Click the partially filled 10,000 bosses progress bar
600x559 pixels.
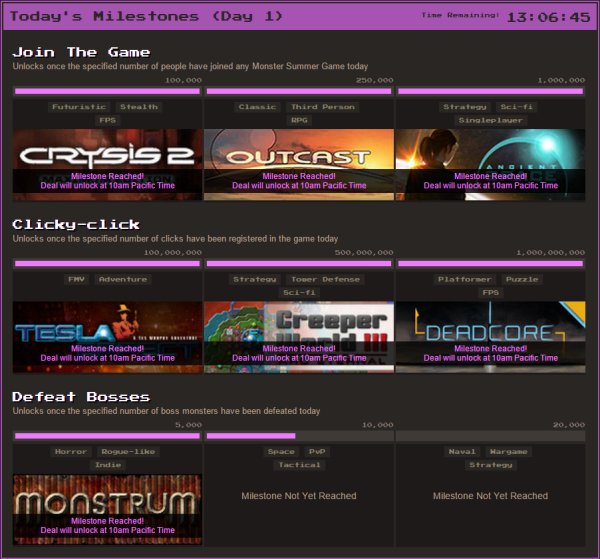[x=299, y=436]
